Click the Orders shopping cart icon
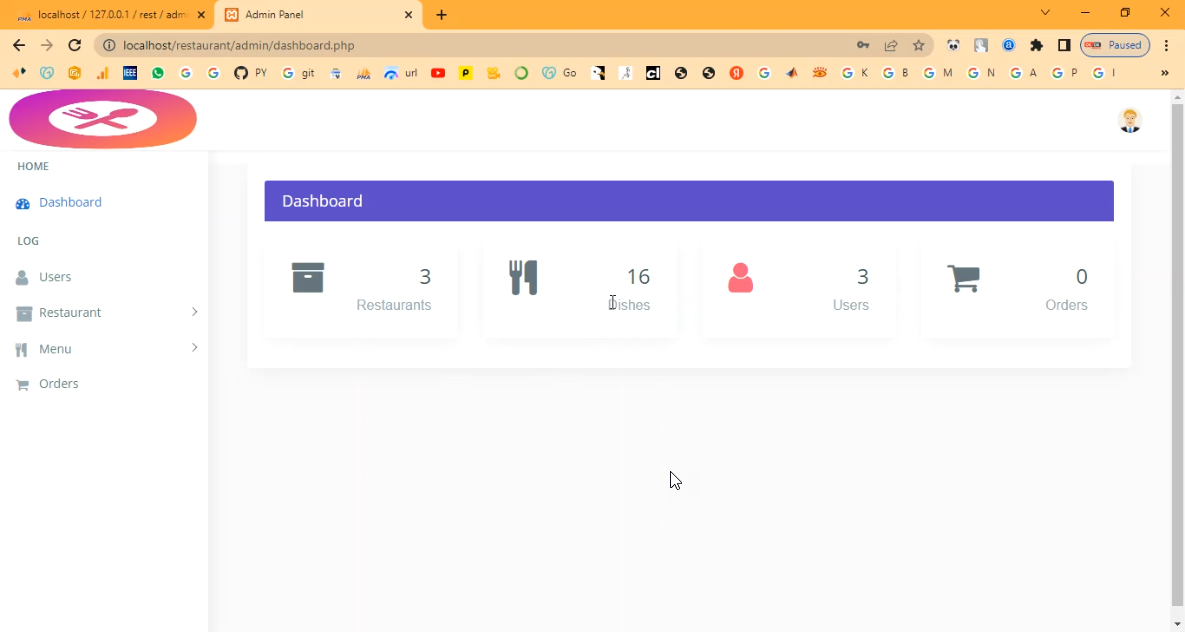 point(963,278)
